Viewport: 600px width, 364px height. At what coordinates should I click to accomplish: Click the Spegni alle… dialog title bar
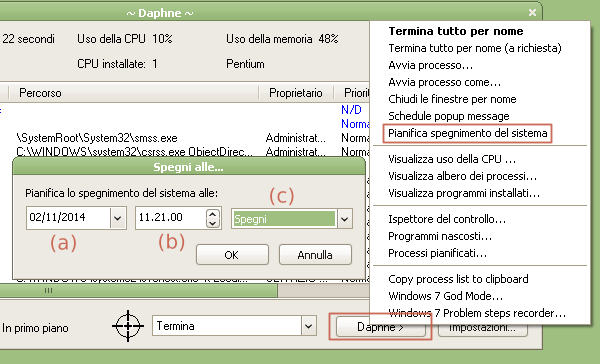pyautogui.click(x=189, y=167)
